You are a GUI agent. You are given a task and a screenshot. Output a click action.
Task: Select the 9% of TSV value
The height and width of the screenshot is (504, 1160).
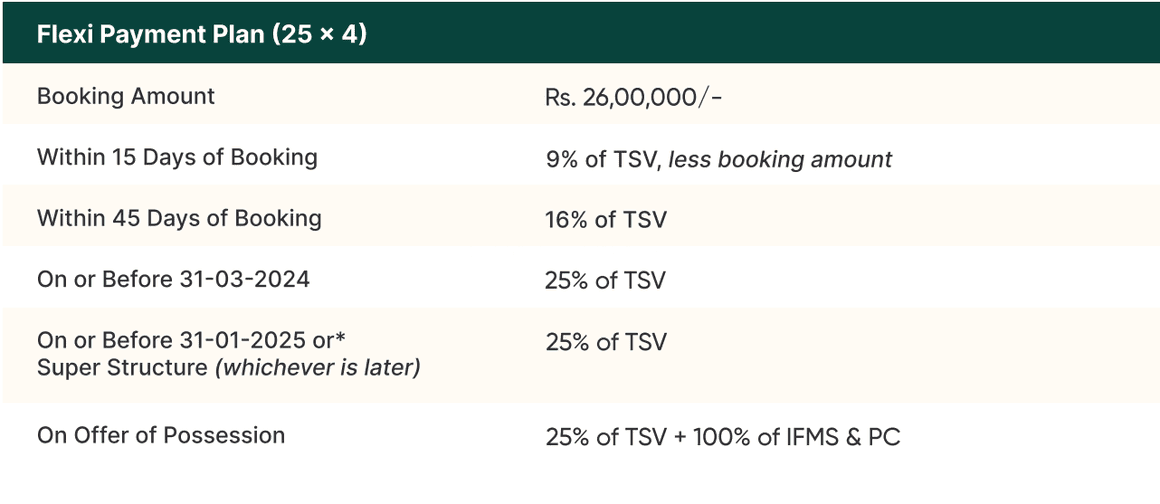603,159
